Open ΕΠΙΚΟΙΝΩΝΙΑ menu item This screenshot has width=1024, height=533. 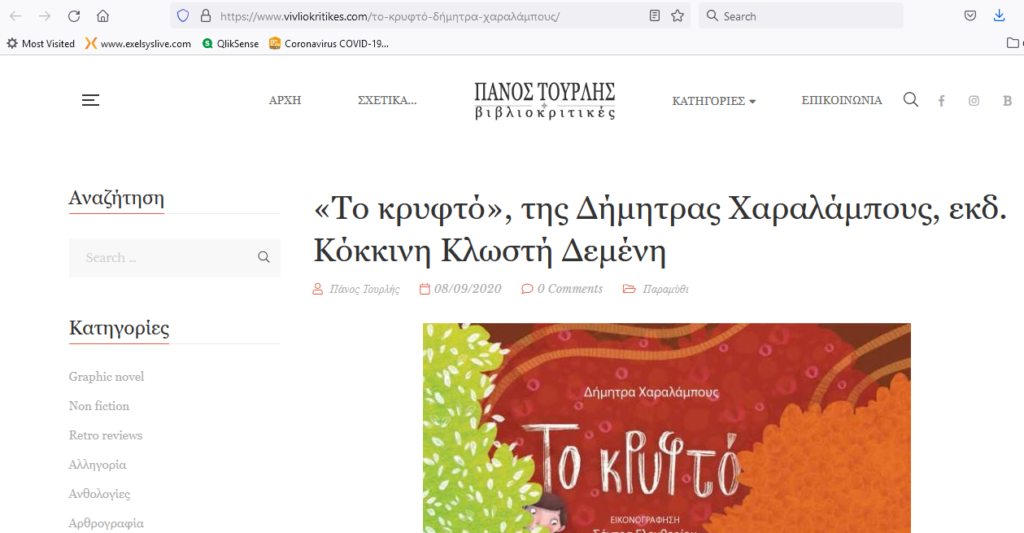[842, 101]
